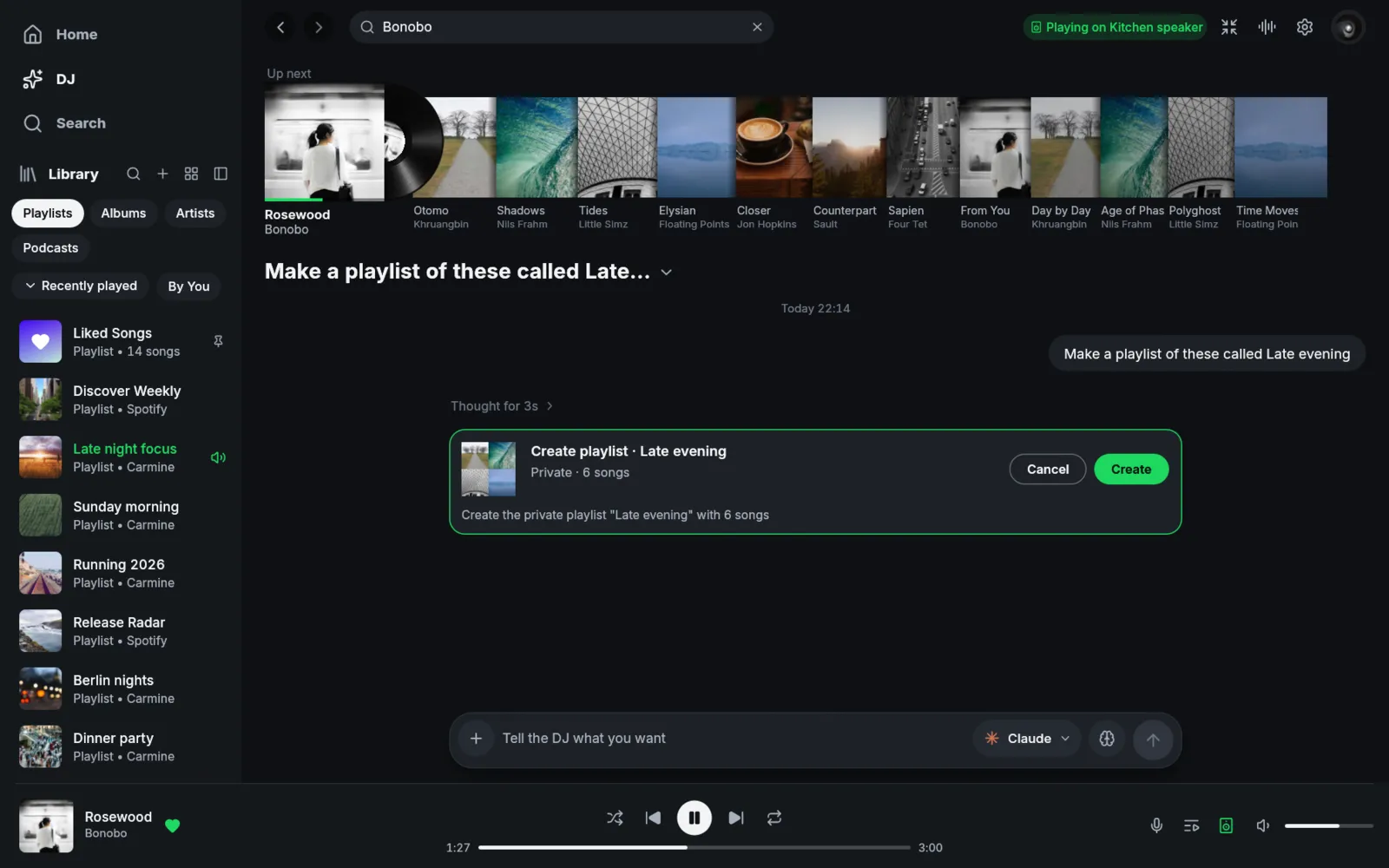Open the audio waveform visualizer
The image size is (1389, 868).
click(x=1267, y=27)
